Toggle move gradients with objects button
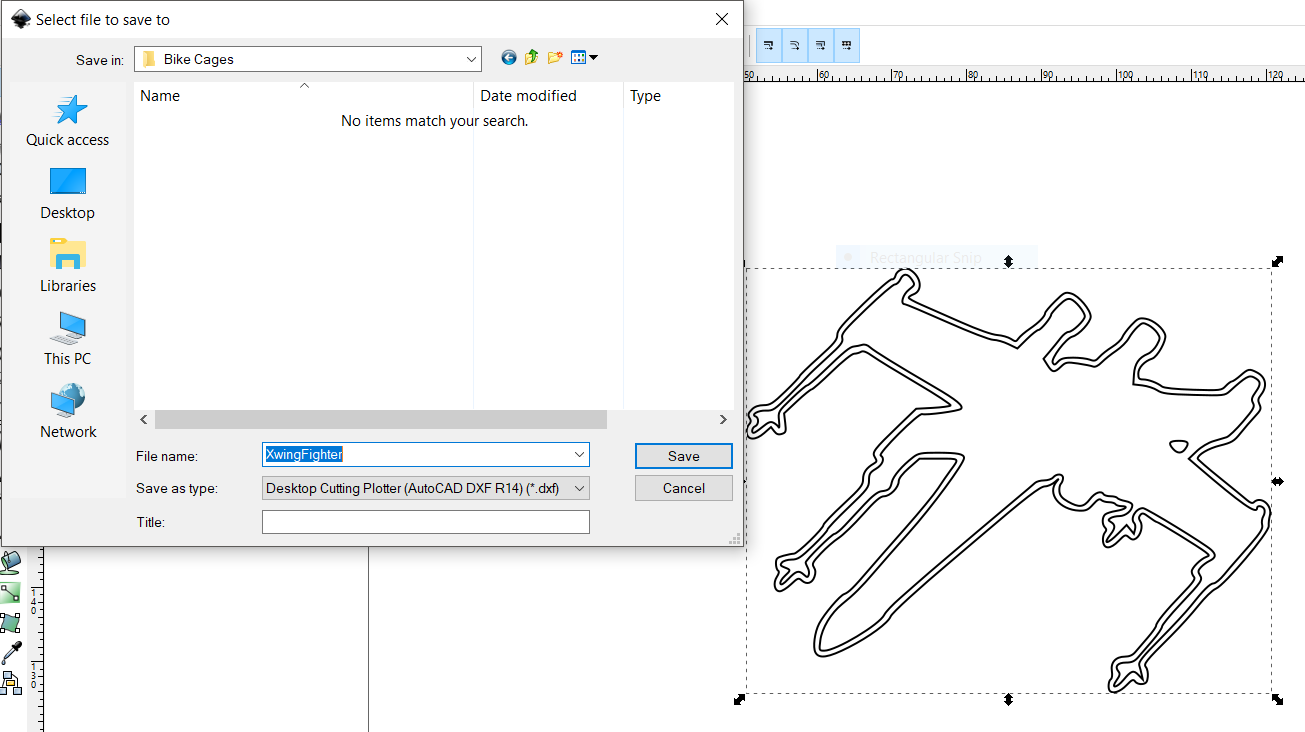This screenshot has height=732, width=1305. tap(820, 45)
